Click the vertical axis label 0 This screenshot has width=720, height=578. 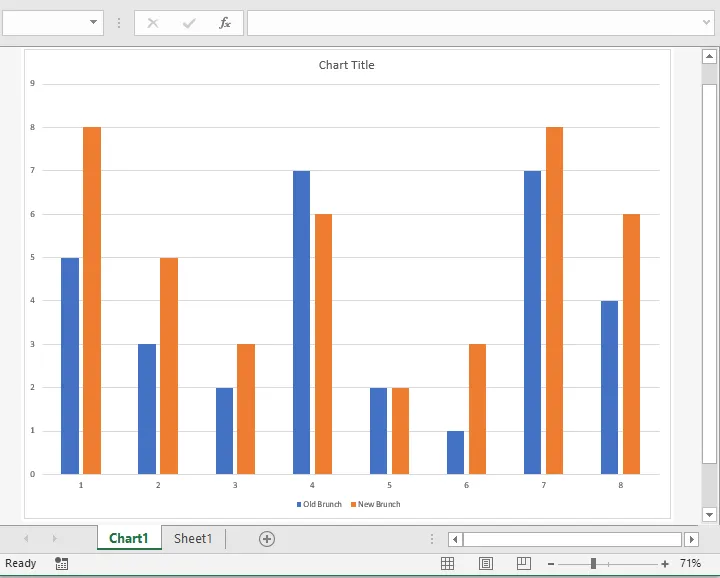[x=33, y=474]
